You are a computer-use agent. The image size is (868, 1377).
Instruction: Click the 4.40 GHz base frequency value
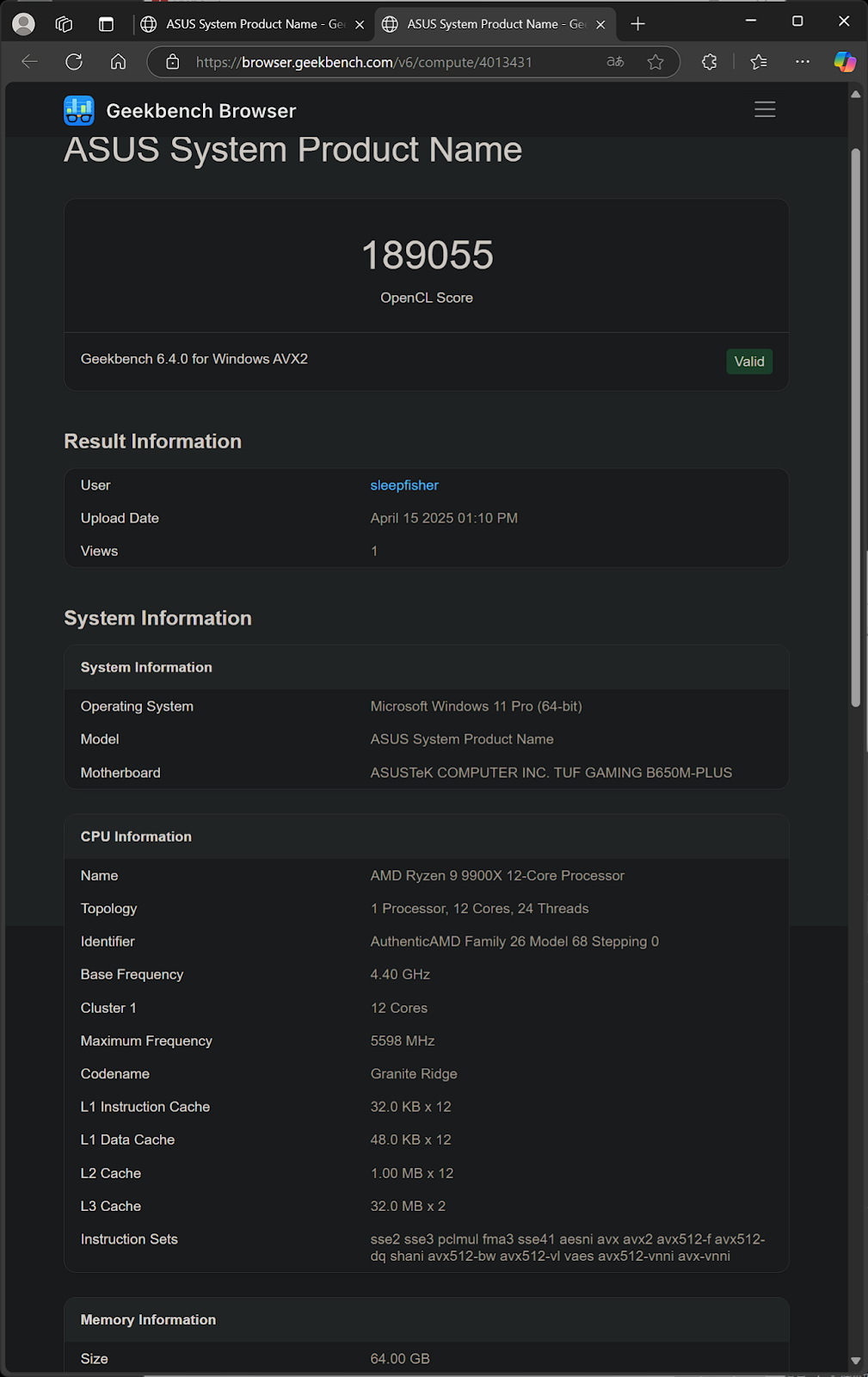(x=400, y=974)
